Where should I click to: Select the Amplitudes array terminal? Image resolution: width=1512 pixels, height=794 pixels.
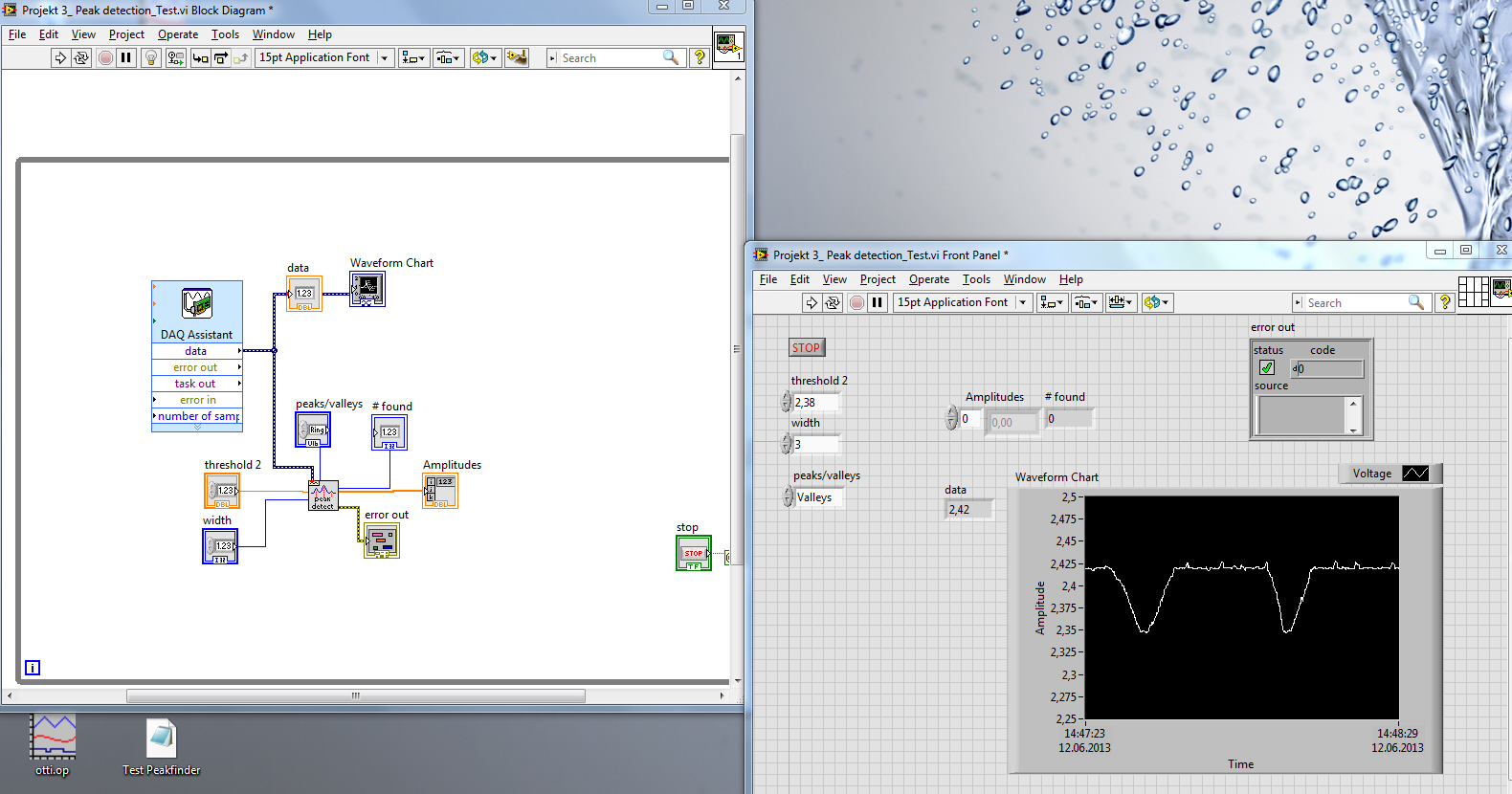click(440, 491)
